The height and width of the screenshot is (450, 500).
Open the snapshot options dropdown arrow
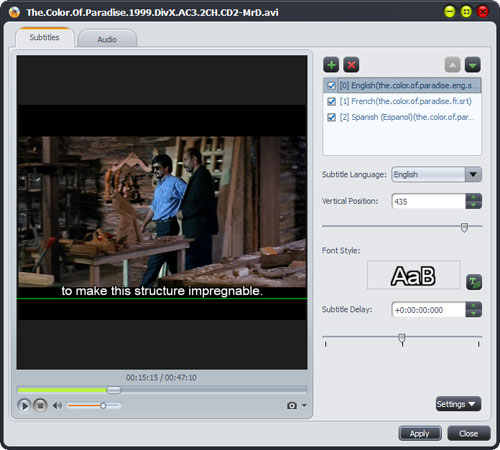(x=304, y=405)
